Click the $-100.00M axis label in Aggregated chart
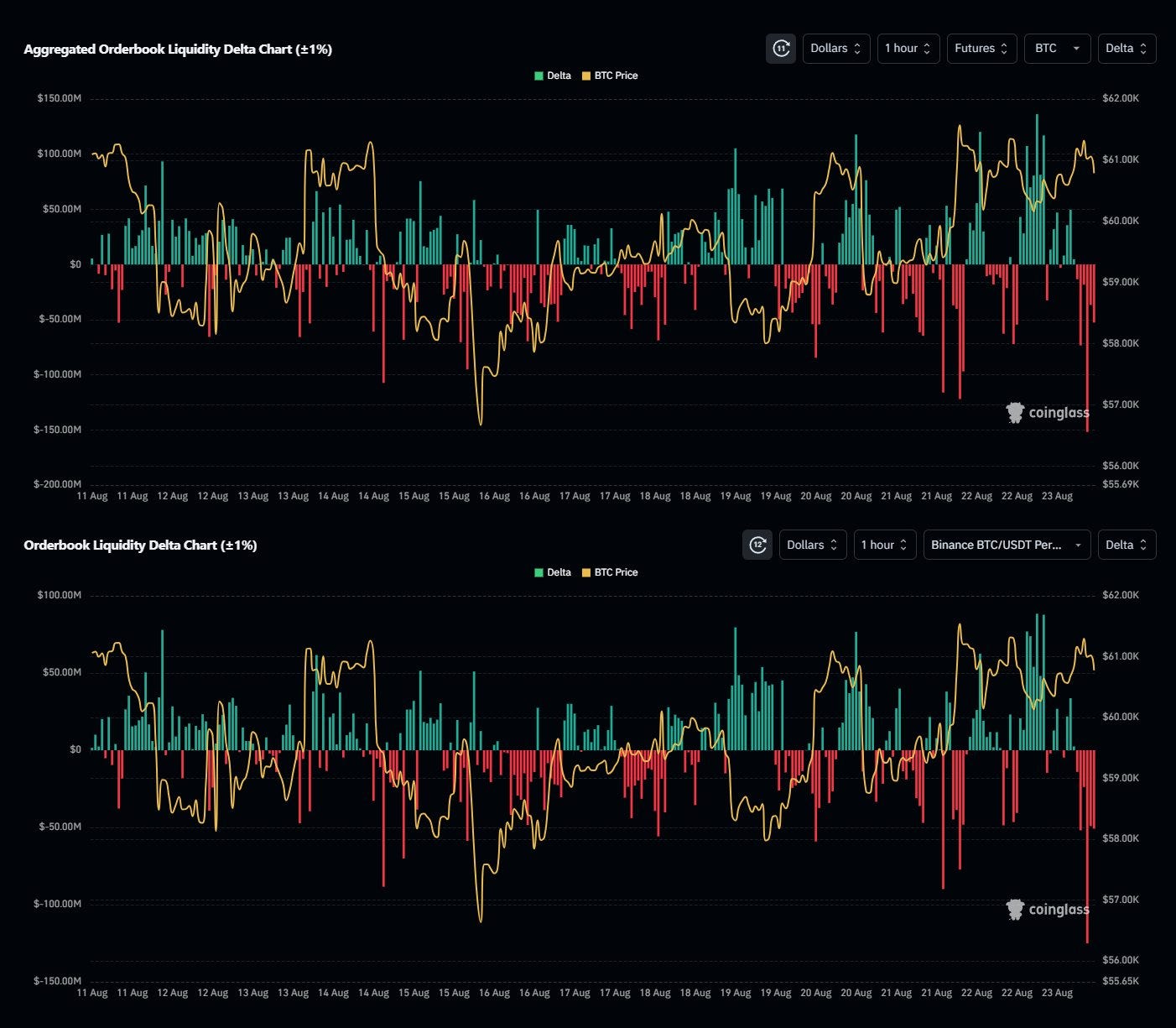This screenshot has height=1028, width=1176. click(57, 374)
